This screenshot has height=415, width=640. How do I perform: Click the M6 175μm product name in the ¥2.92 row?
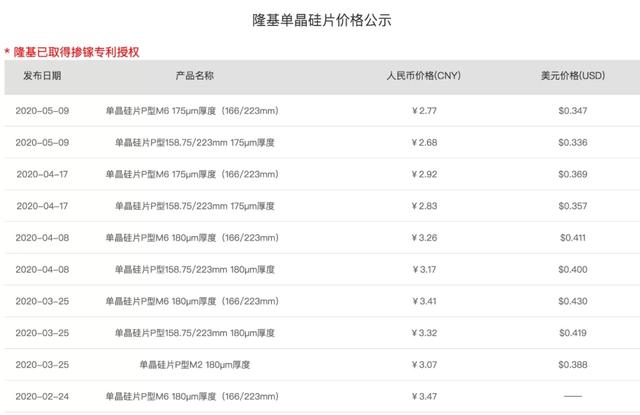192,174
